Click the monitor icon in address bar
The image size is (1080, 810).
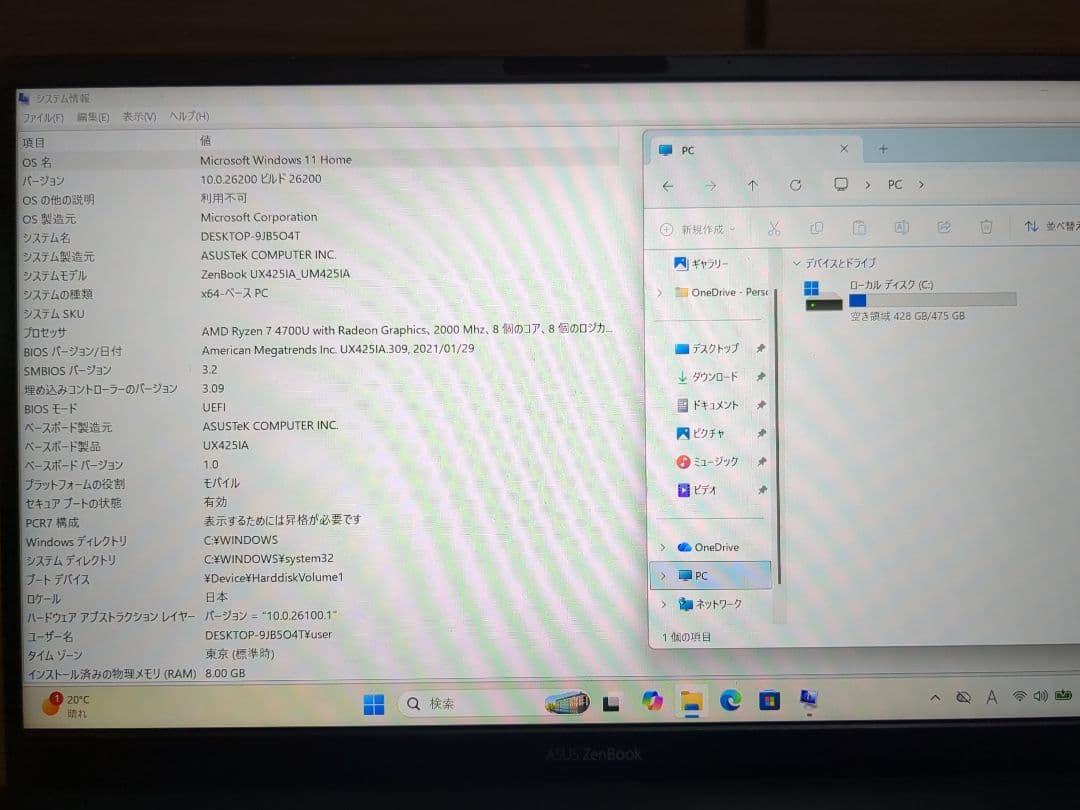(x=840, y=184)
